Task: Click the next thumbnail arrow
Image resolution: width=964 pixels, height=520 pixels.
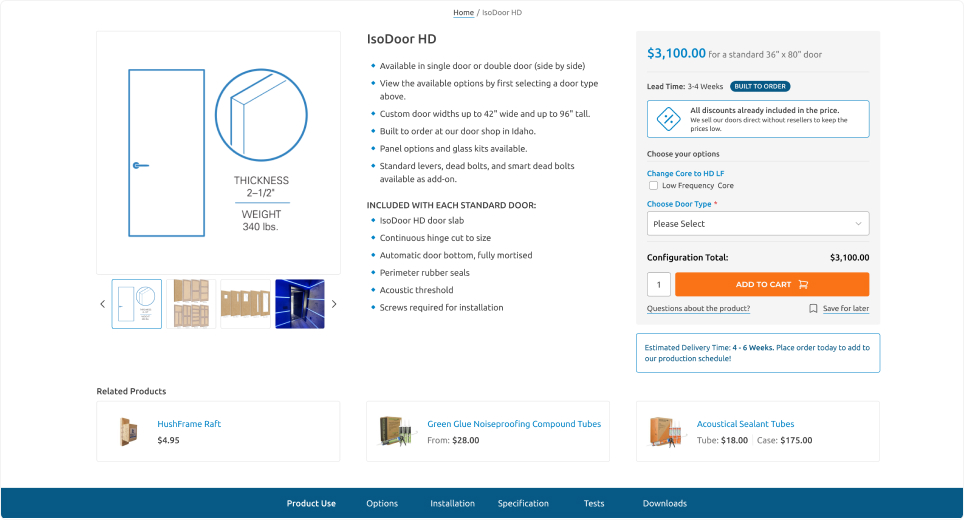Action: pyautogui.click(x=334, y=304)
